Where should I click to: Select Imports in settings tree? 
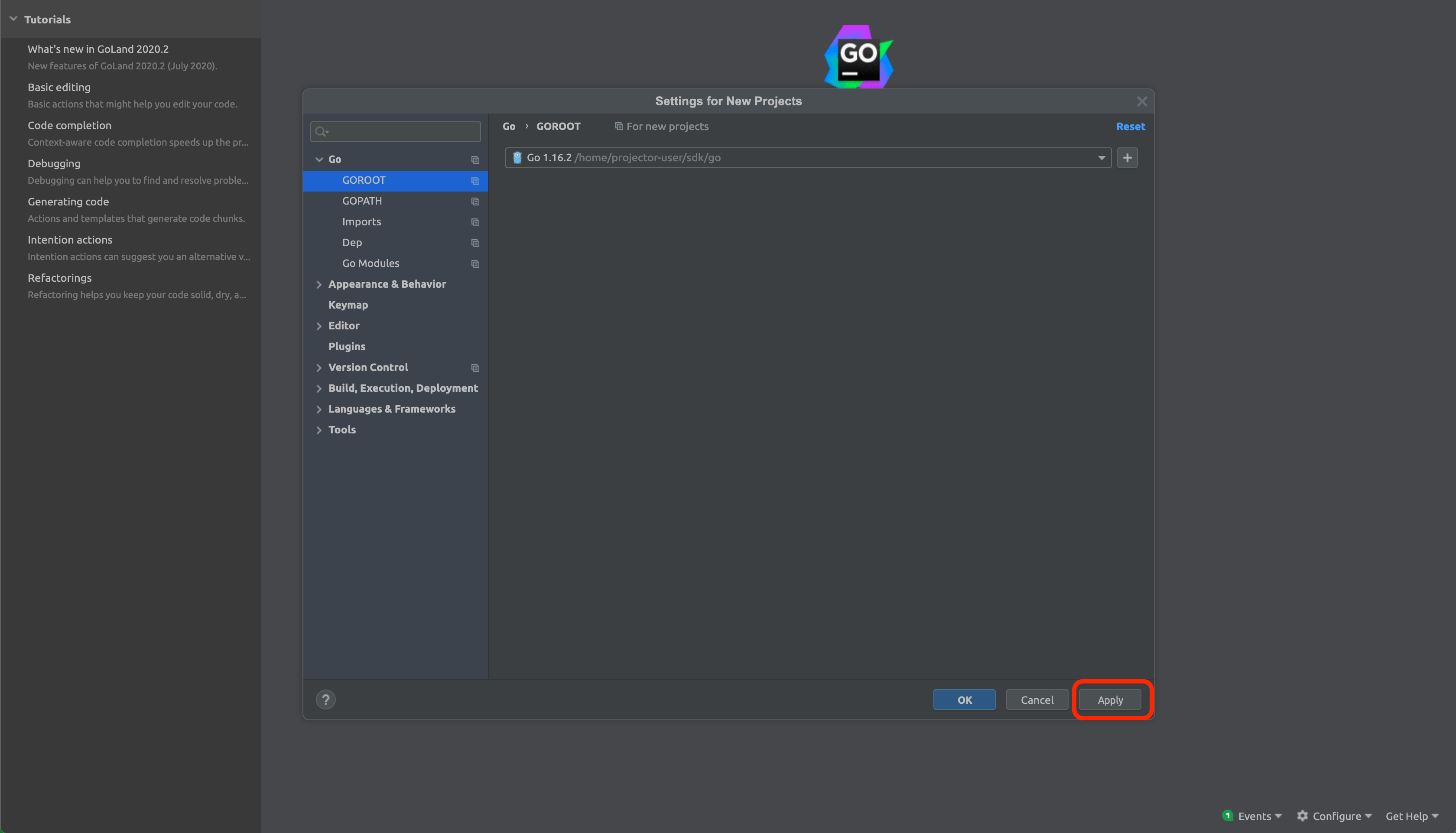395,222
